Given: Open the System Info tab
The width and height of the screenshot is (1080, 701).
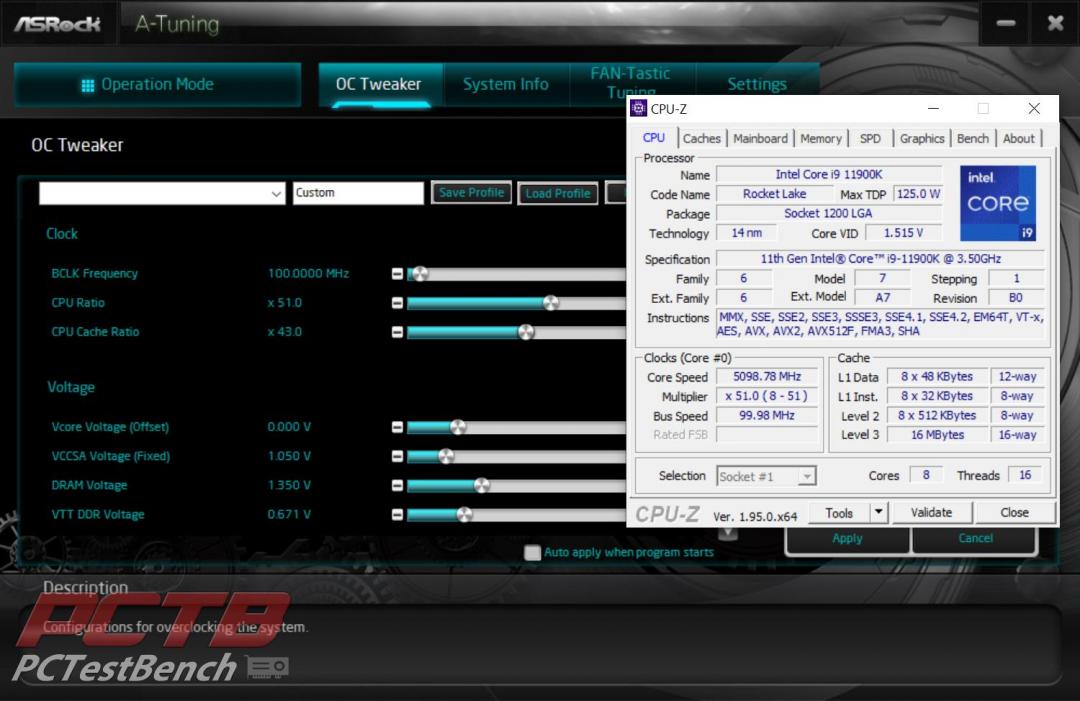Looking at the screenshot, I should tap(506, 85).
